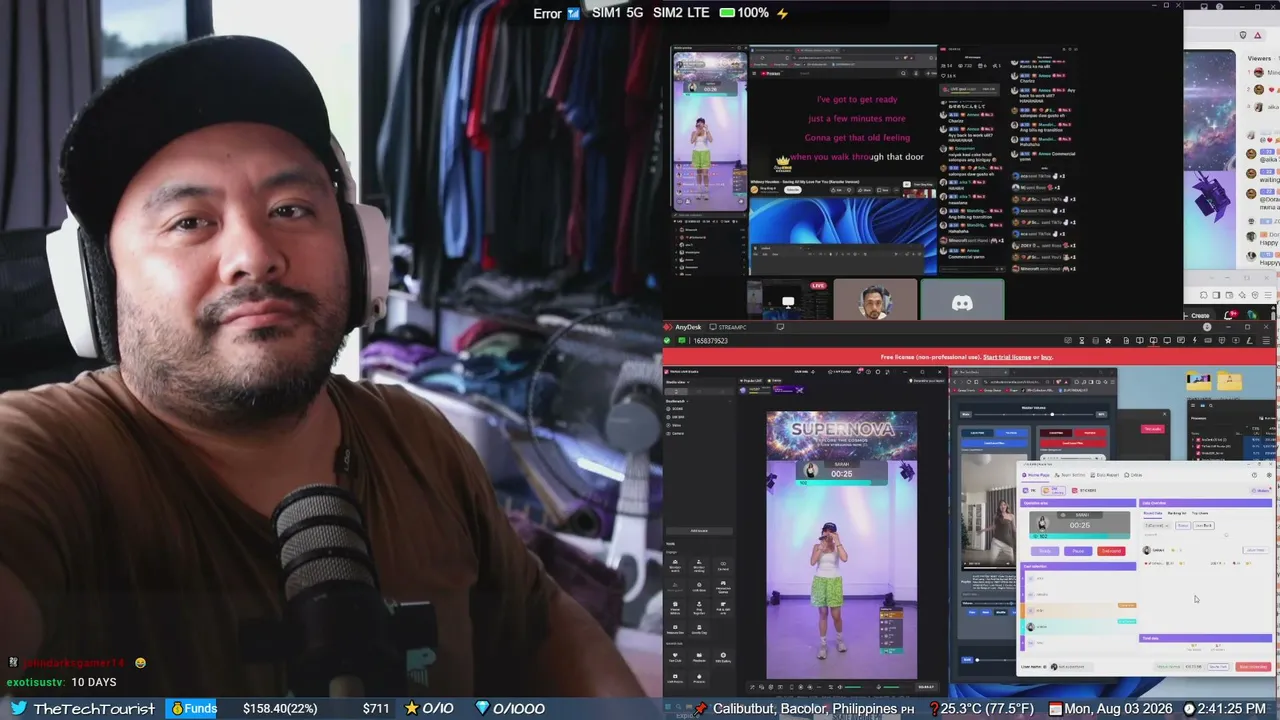Switch to the Team Battles tab

tap(1071, 475)
